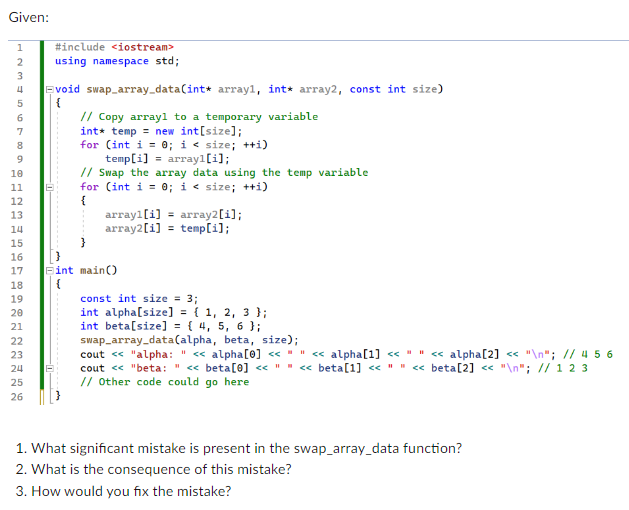629x510 pixels.
Task: Click 'temp[i] = array1[i];' statement
Action: tap(167, 159)
